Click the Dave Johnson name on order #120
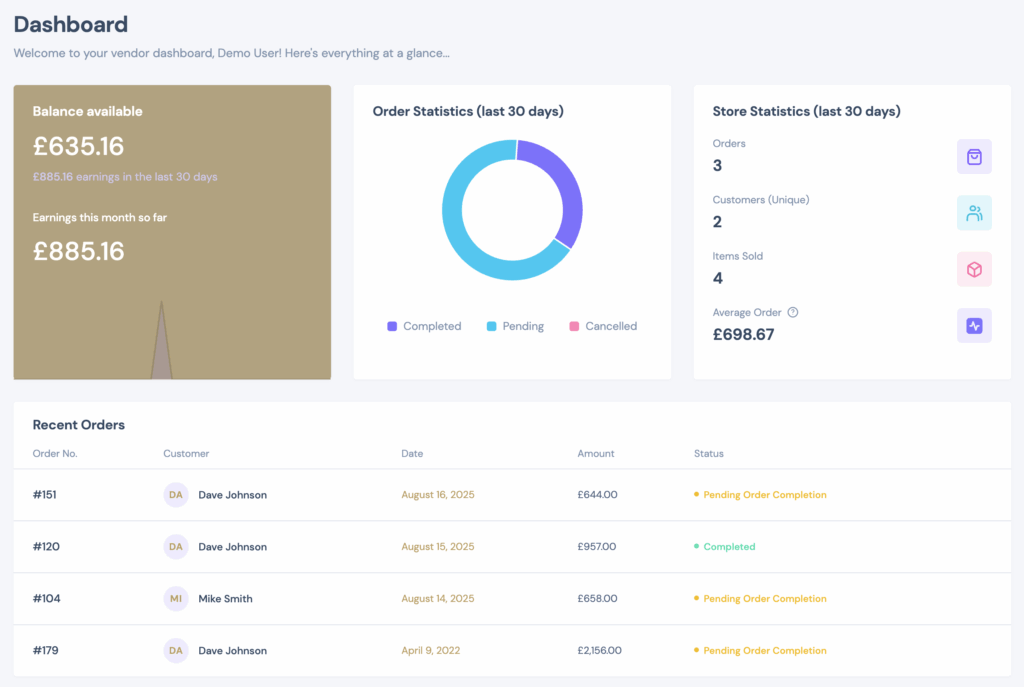 [x=232, y=547]
